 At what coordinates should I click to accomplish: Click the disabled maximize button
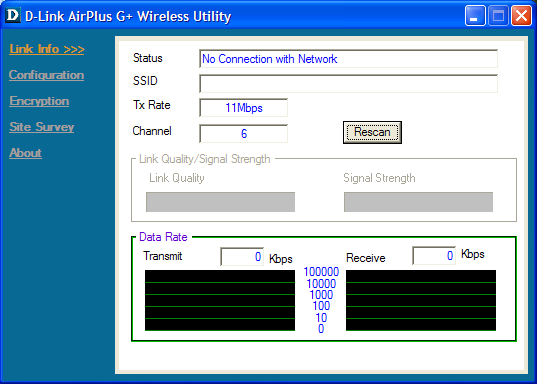(x=498, y=15)
